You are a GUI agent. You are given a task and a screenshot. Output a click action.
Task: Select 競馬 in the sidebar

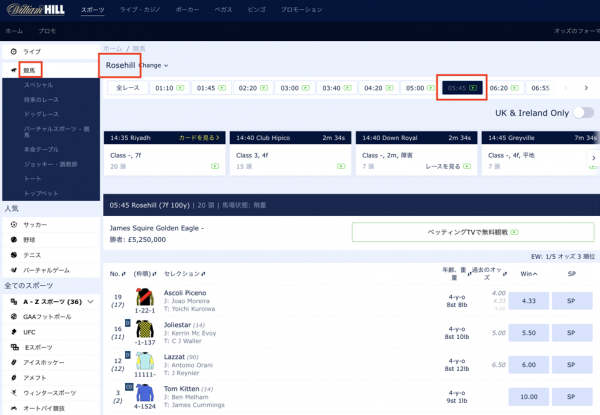(x=29, y=70)
